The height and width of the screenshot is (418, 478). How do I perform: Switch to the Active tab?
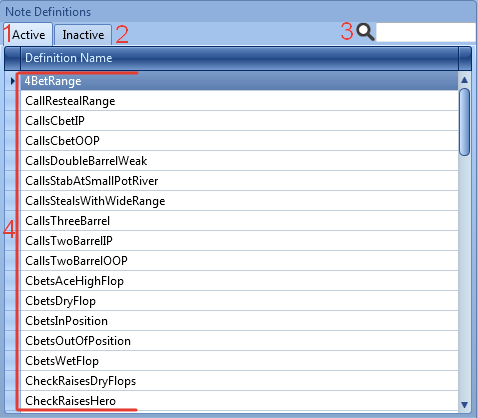click(x=28, y=34)
